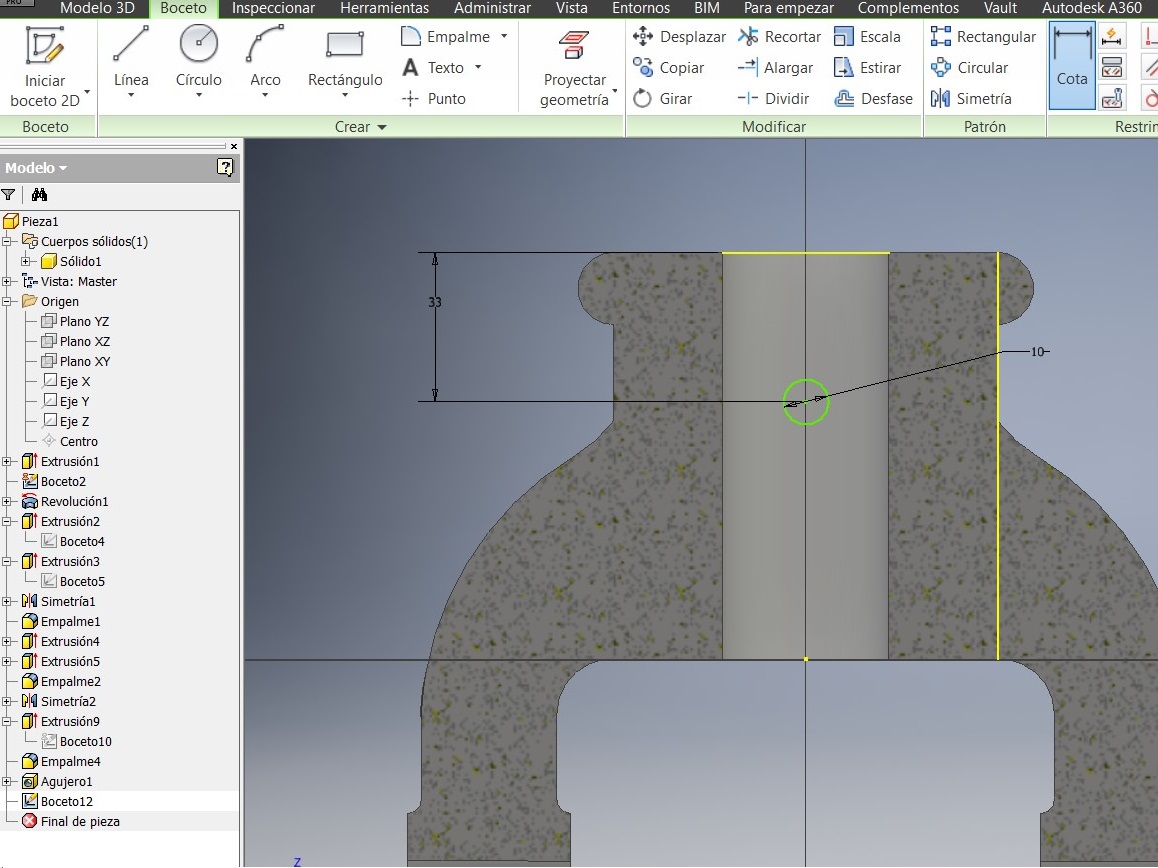Screen dimensions: 1158x868
Task: Activate the Copiar tool
Action: pos(669,67)
